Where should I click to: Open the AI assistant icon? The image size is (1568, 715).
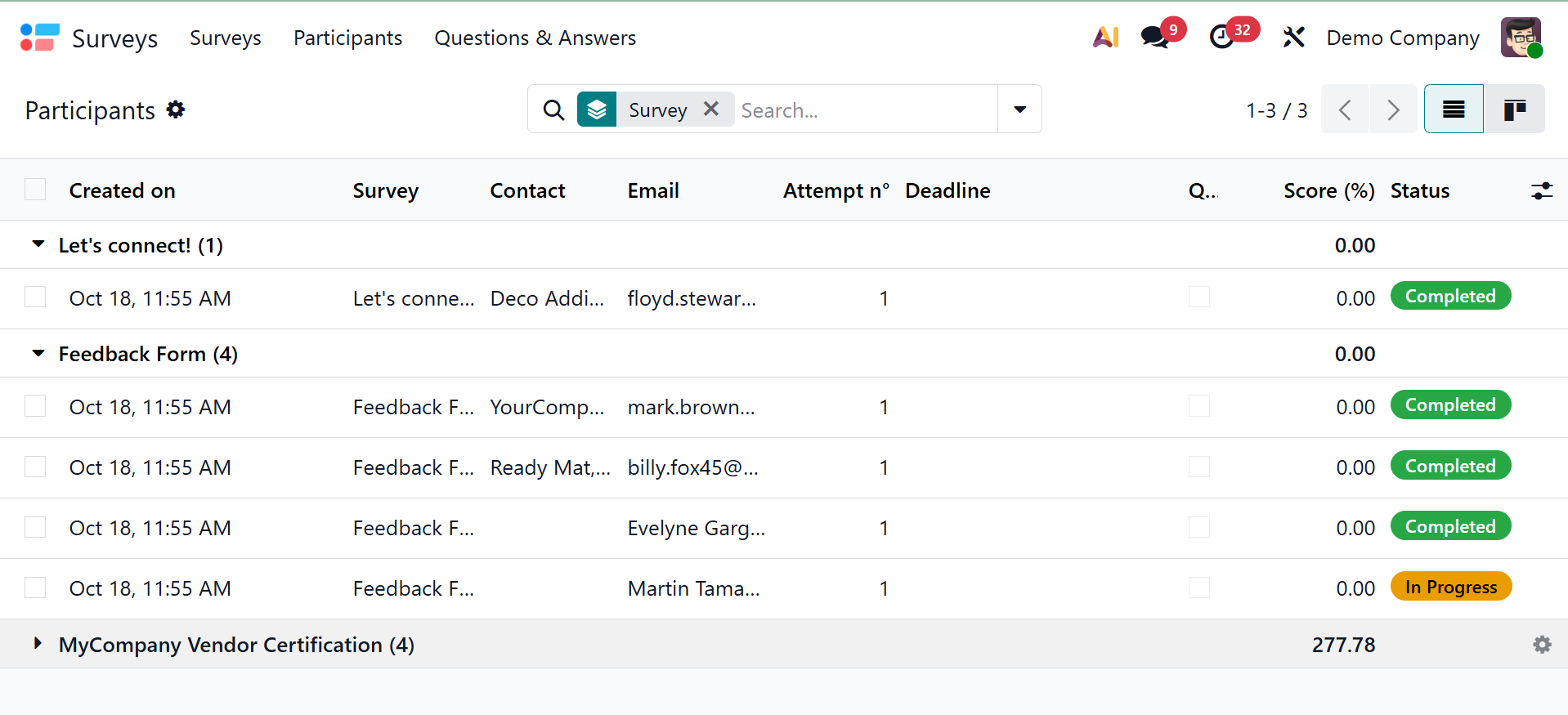pyautogui.click(x=1105, y=38)
